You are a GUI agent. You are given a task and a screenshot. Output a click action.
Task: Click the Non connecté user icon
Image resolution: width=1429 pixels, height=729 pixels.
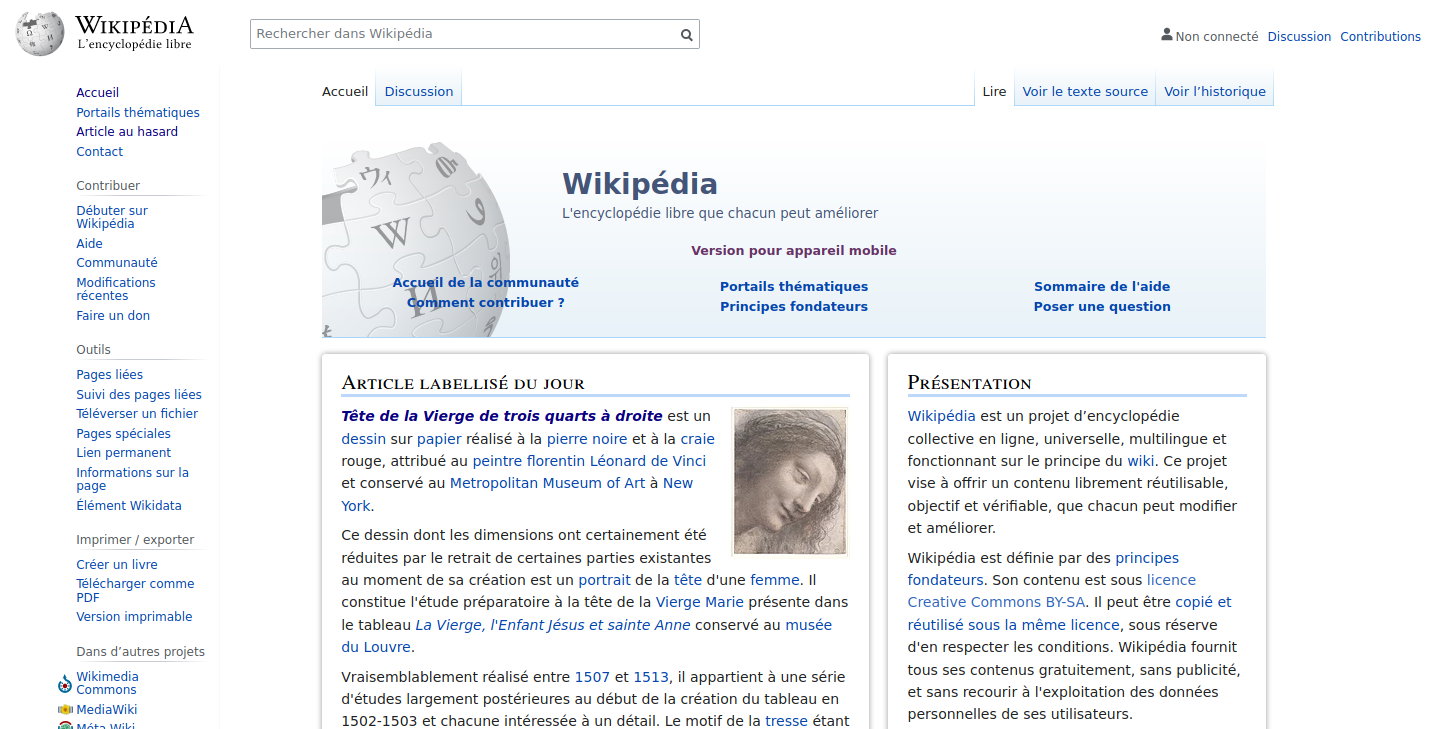1166,35
